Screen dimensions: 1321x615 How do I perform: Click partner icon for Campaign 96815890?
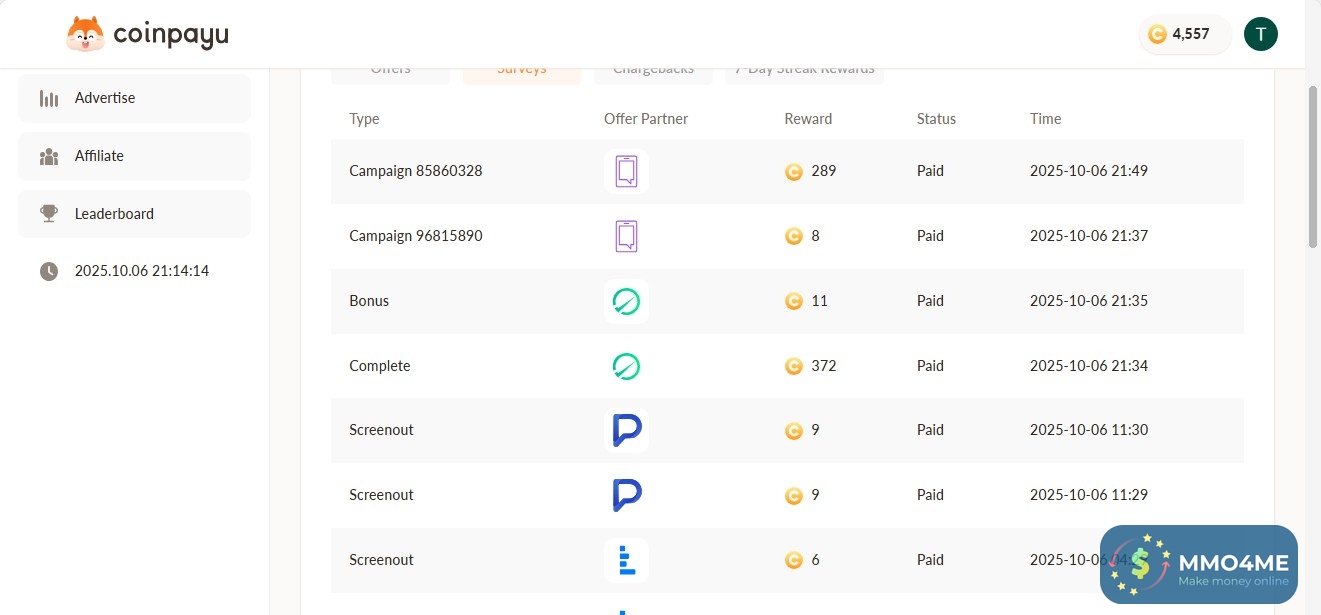626,236
